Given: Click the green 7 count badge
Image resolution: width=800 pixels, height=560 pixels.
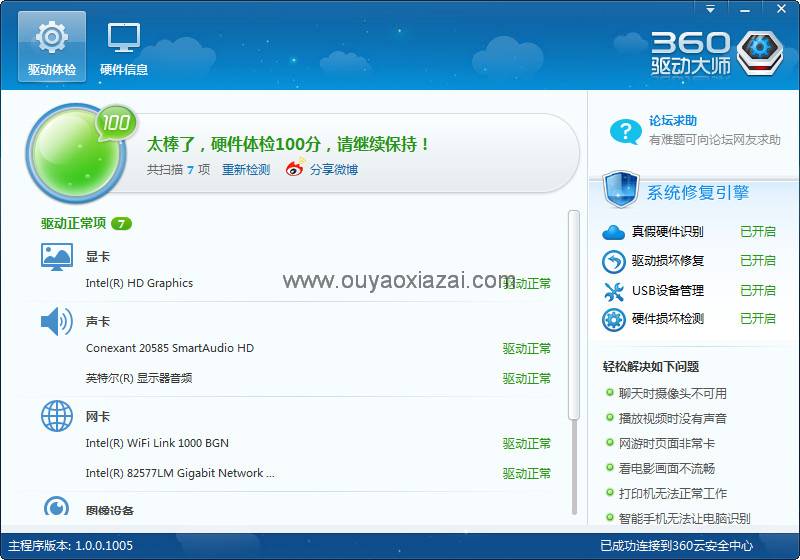Looking at the screenshot, I should 121,223.
